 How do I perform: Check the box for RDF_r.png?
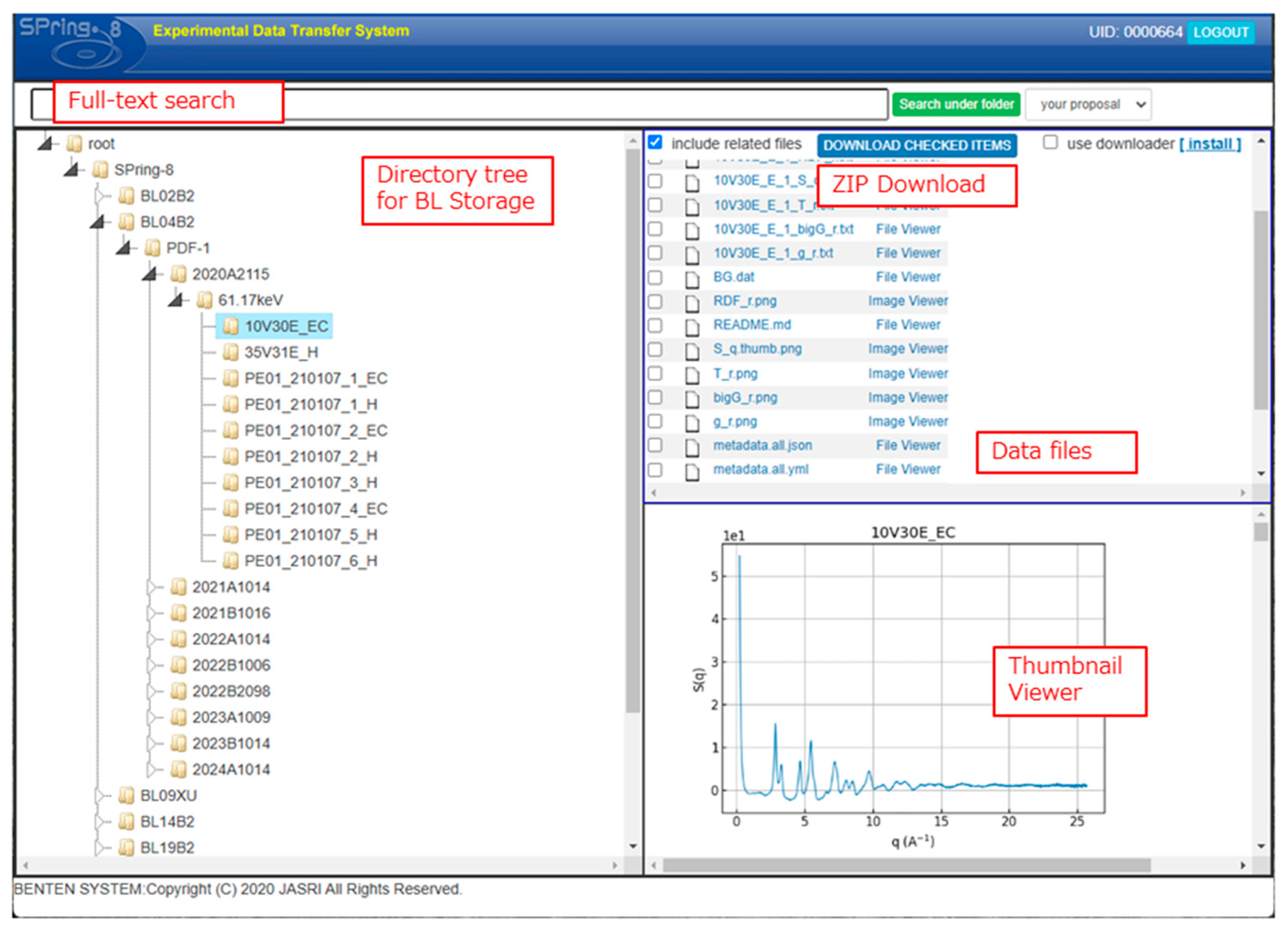click(x=655, y=301)
